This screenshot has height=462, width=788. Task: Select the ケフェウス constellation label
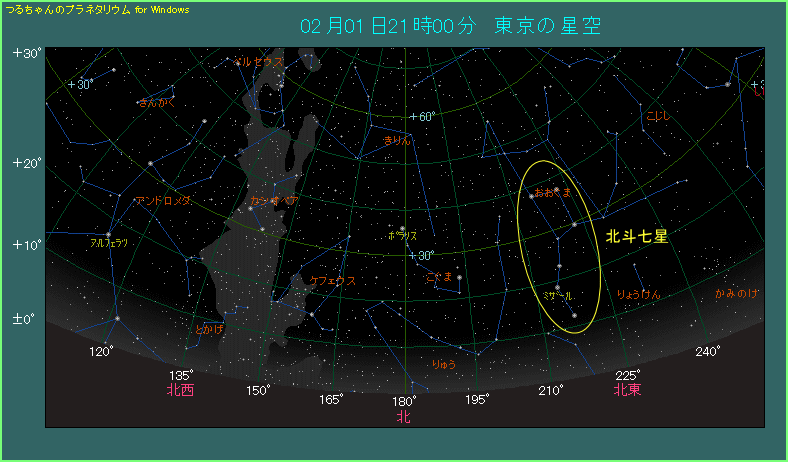click(x=332, y=282)
